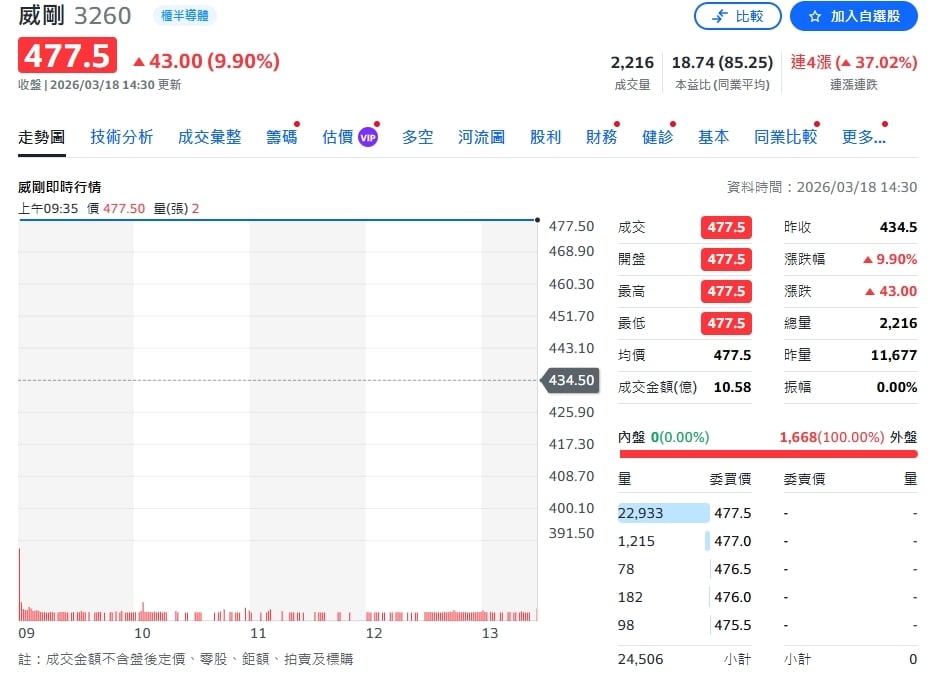Open the 財務 tab with red notification dot
The width and height of the screenshot is (941, 677).
(601, 137)
